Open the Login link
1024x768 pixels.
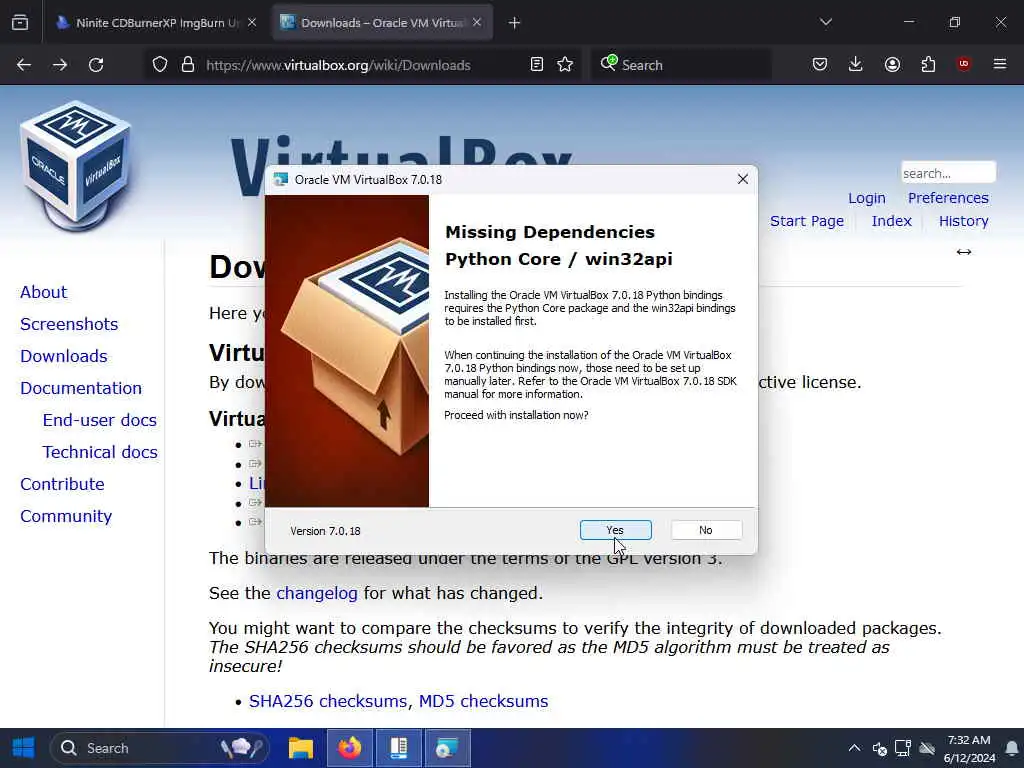[x=867, y=198]
